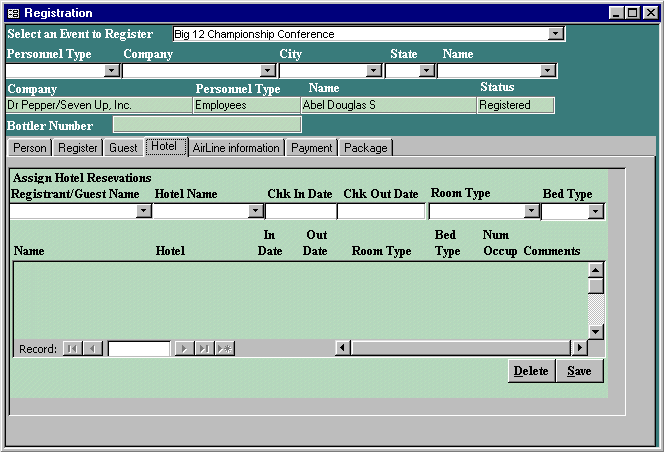The width and height of the screenshot is (664, 452).
Task: Click the Employees personnel type field
Action: tap(246, 105)
